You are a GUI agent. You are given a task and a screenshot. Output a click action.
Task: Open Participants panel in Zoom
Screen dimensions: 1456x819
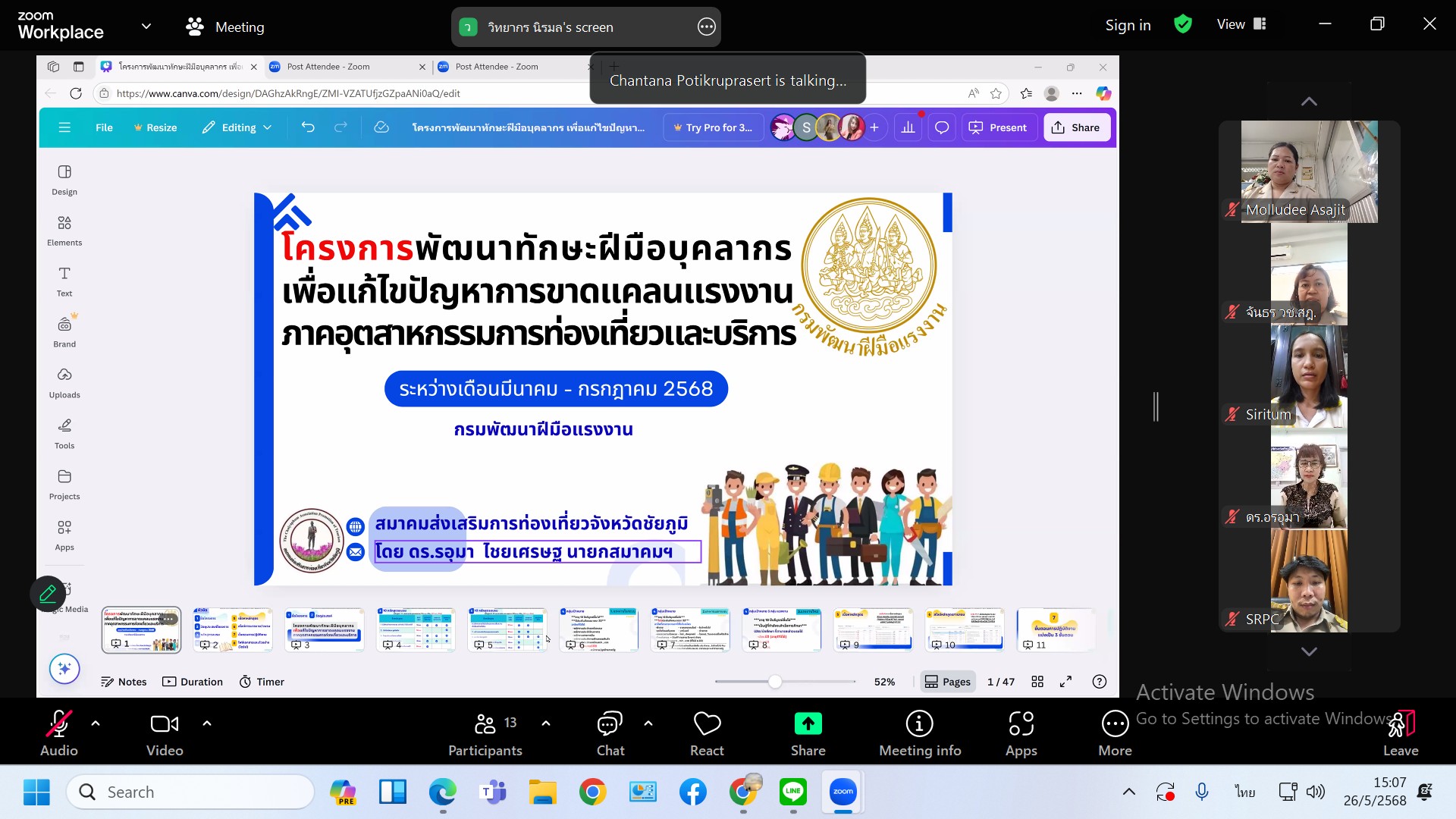485,733
